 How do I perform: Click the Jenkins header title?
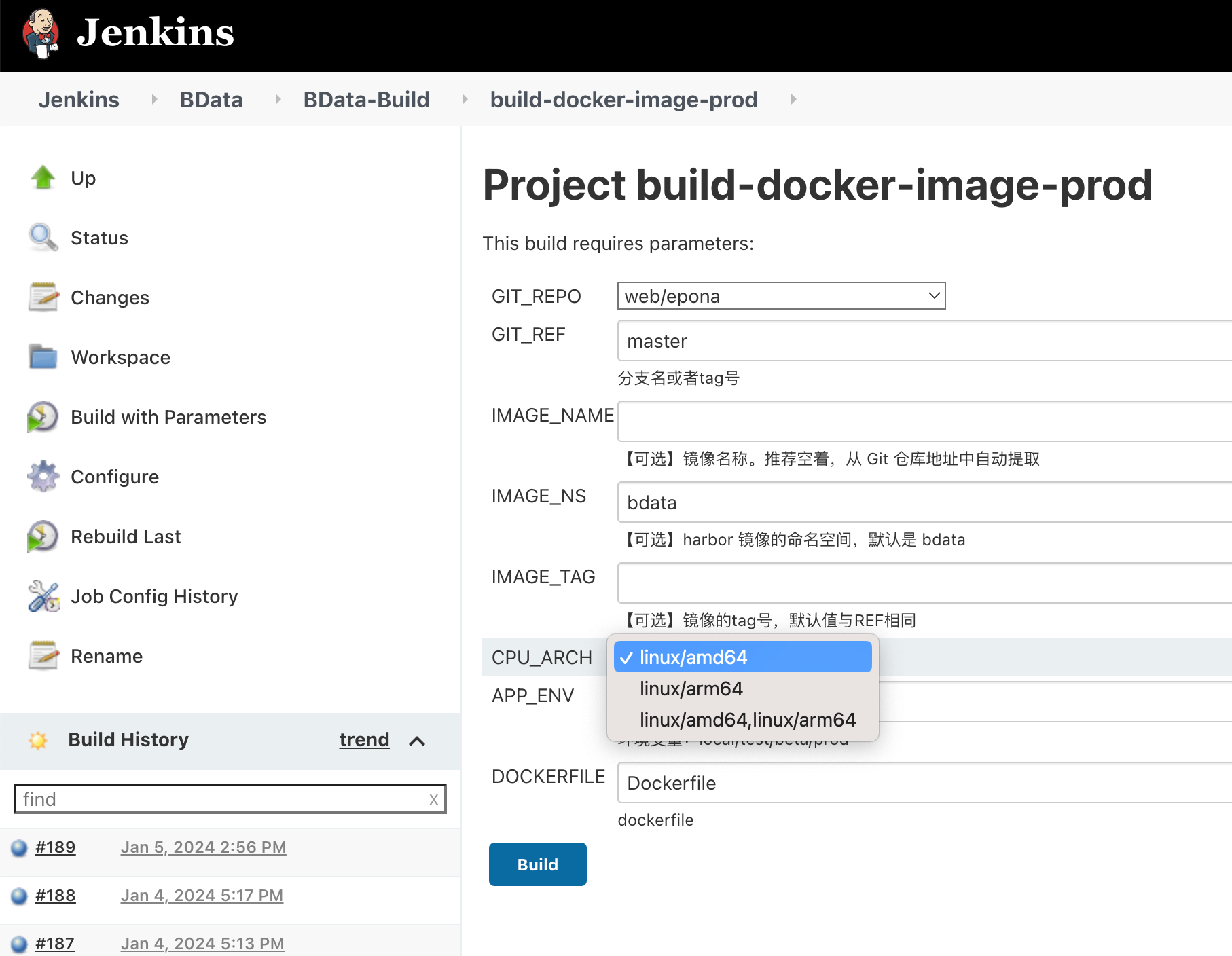[x=156, y=33]
